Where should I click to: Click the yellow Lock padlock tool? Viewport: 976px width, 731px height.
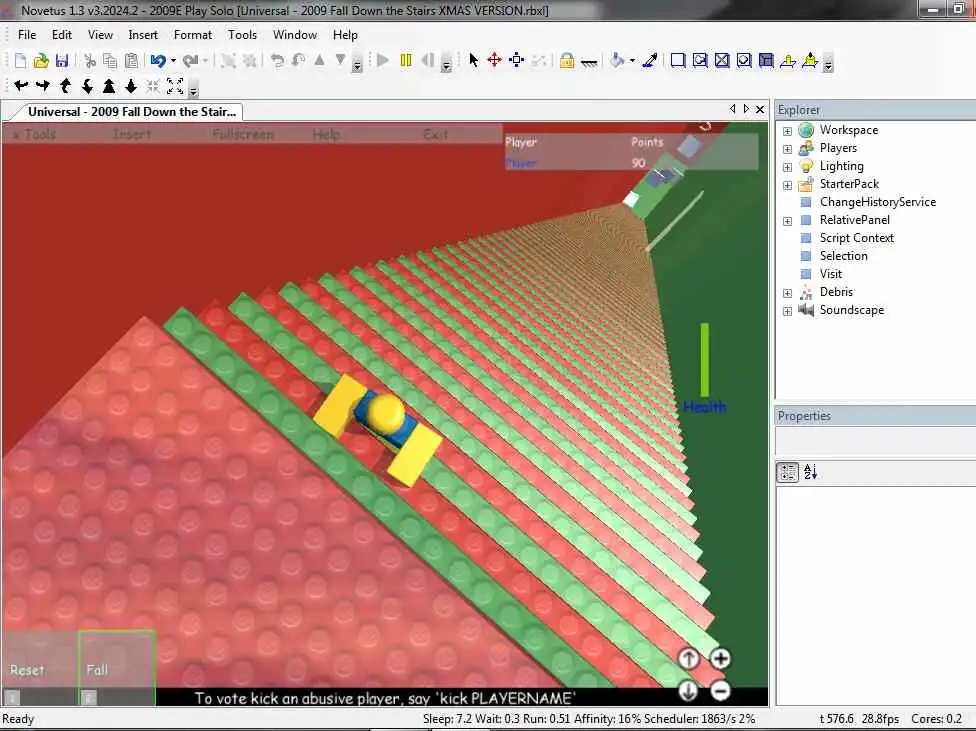566,60
